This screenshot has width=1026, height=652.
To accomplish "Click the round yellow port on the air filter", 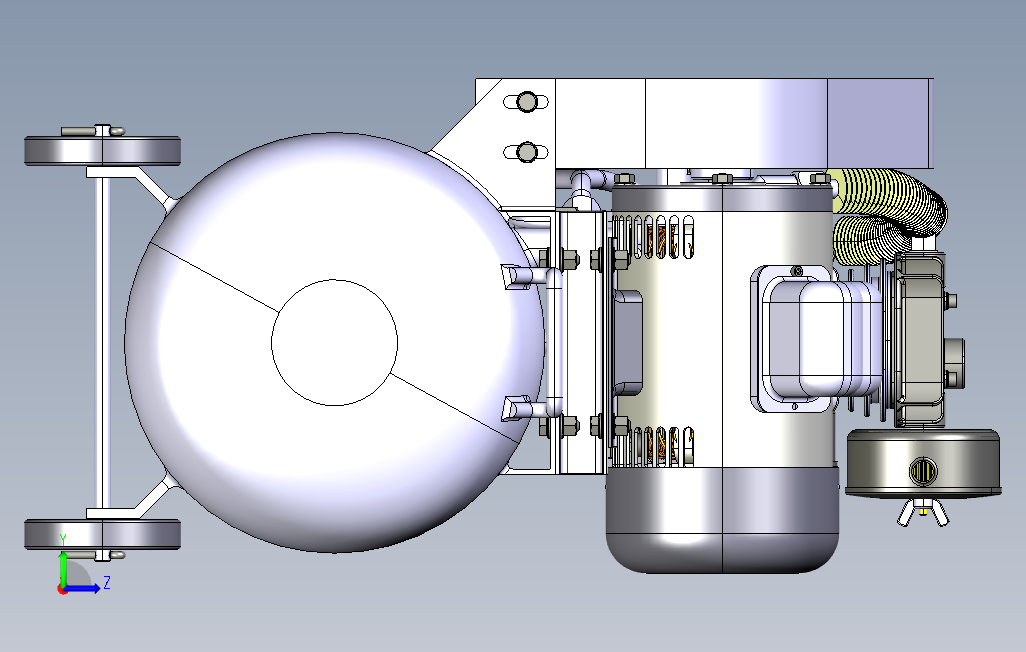I will coord(923,470).
